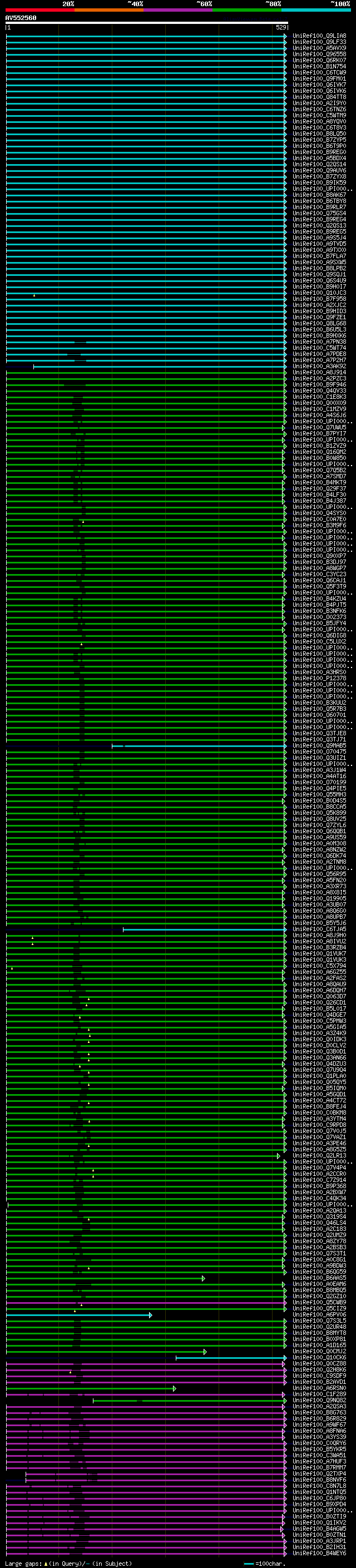The image size is (356, 1568).
Task: Select the label UniRef100_B6TBY8
Action: pos(319,201)
